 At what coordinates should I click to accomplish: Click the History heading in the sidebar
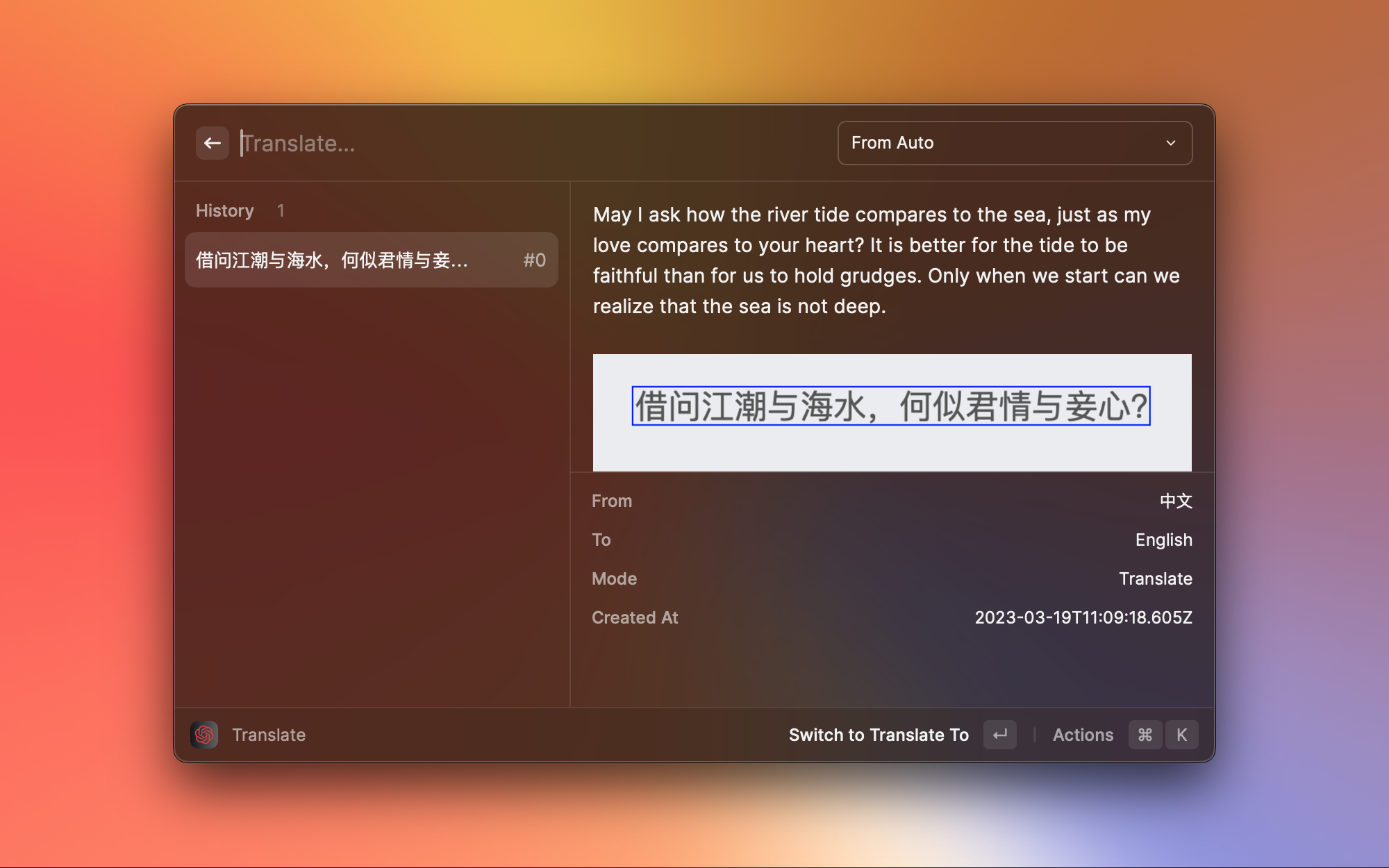coord(224,210)
